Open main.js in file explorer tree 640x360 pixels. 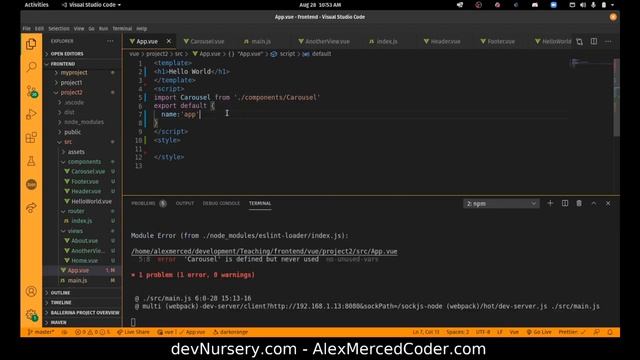coord(77,280)
